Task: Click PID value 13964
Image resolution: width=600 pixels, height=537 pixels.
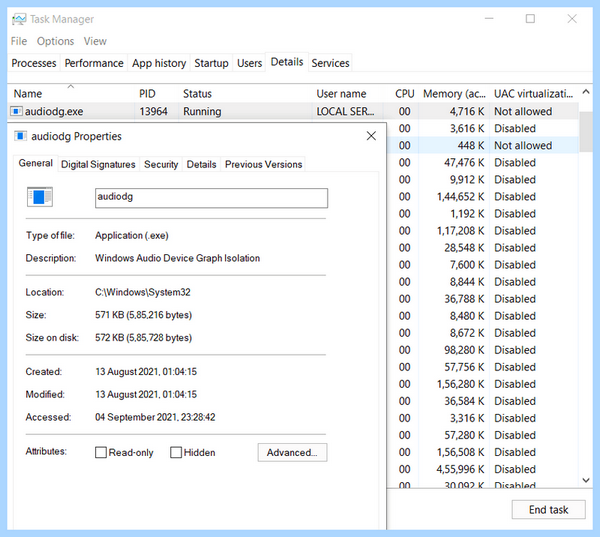Action: point(153,111)
